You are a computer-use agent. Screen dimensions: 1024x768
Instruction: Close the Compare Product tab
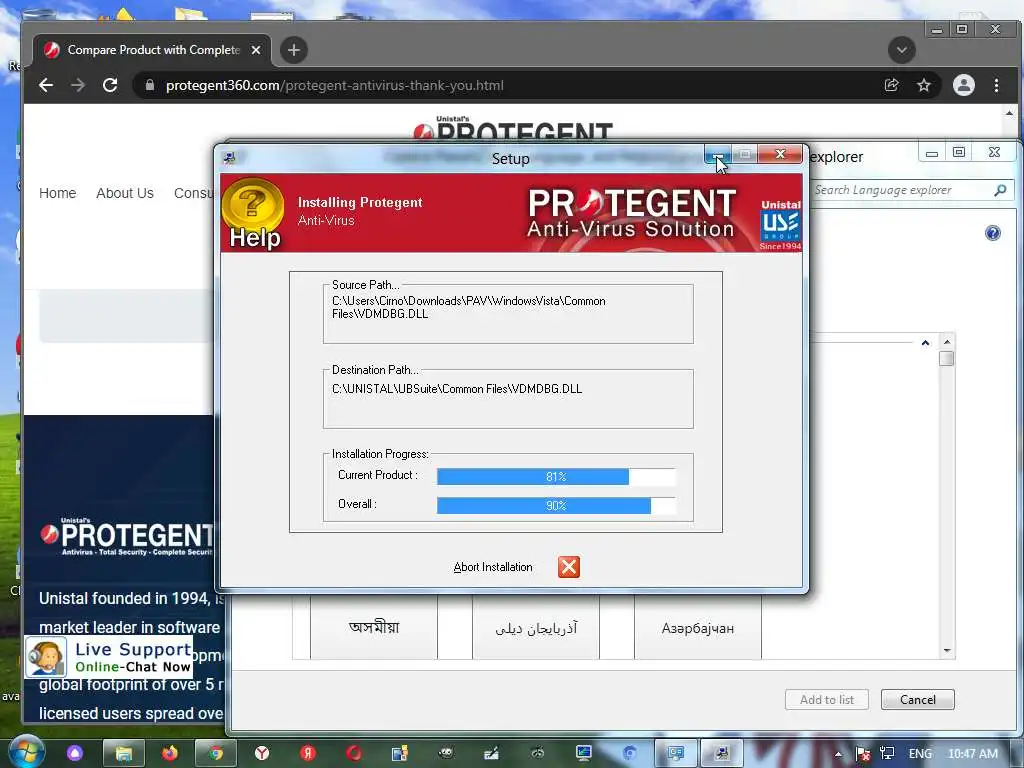pos(256,50)
